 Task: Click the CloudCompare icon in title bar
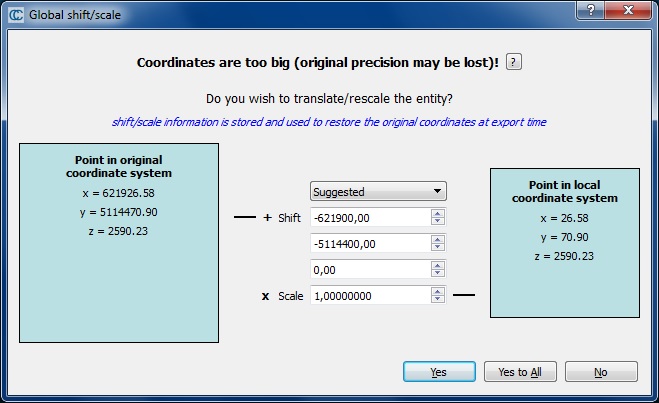tap(15, 14)
